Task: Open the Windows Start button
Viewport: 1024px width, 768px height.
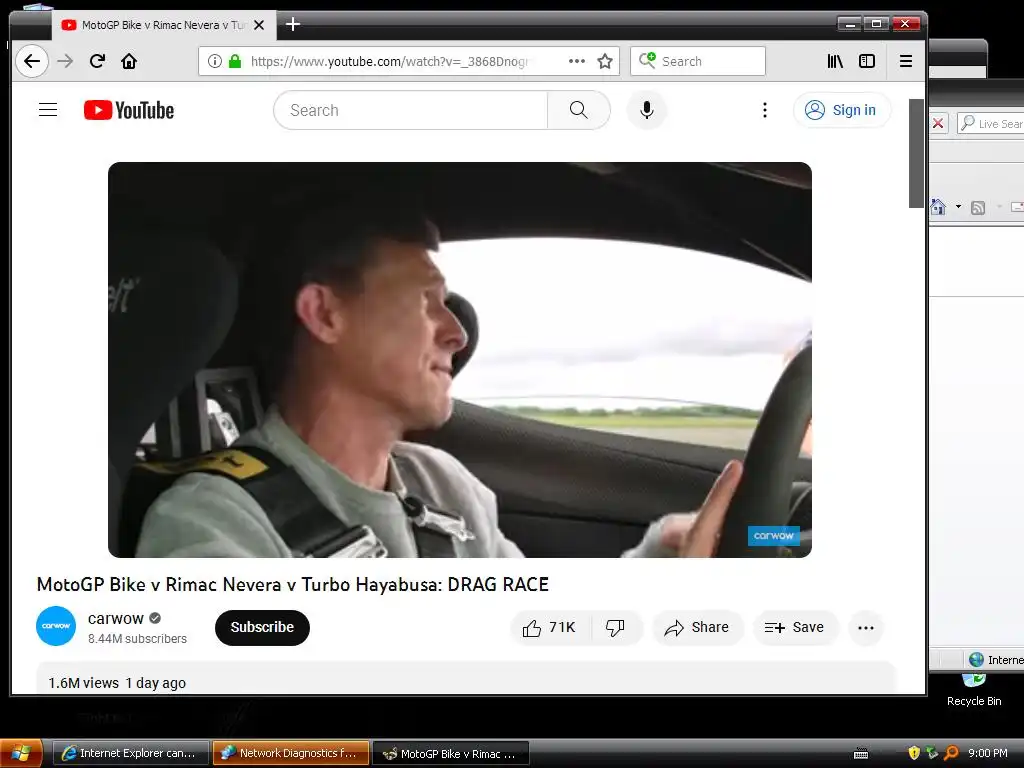Action: click(x=22, y=753)
